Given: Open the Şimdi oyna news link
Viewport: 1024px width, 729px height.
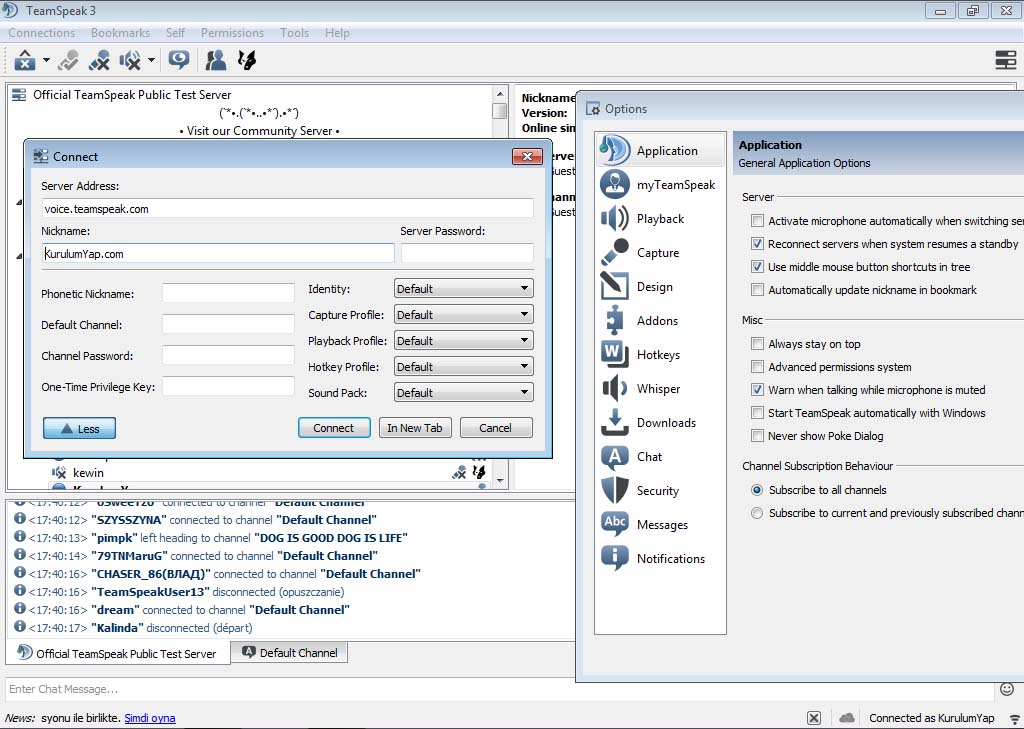Looking at the screenshot, I should click(x=150, y=718).
